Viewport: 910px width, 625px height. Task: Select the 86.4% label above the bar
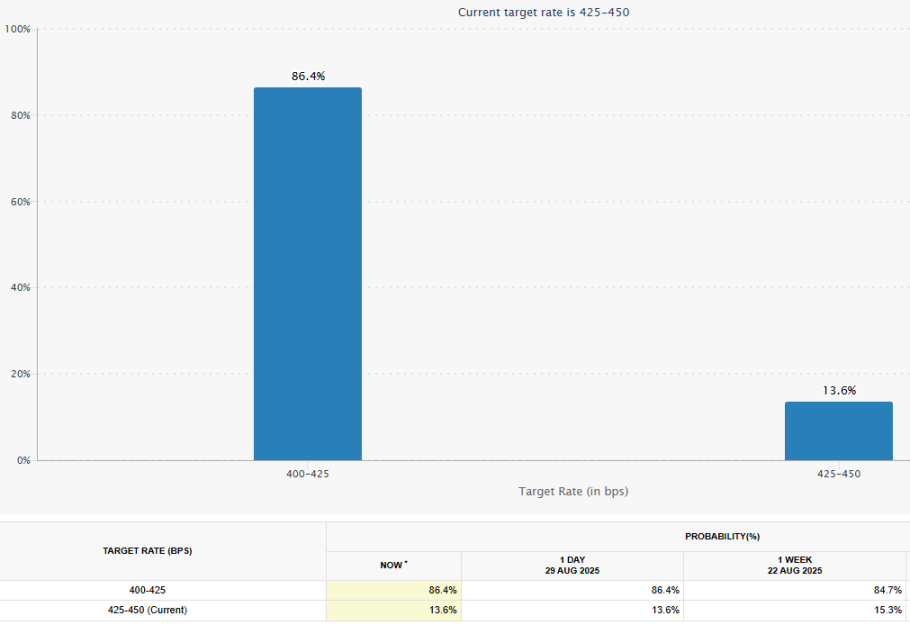pos(307,76)
